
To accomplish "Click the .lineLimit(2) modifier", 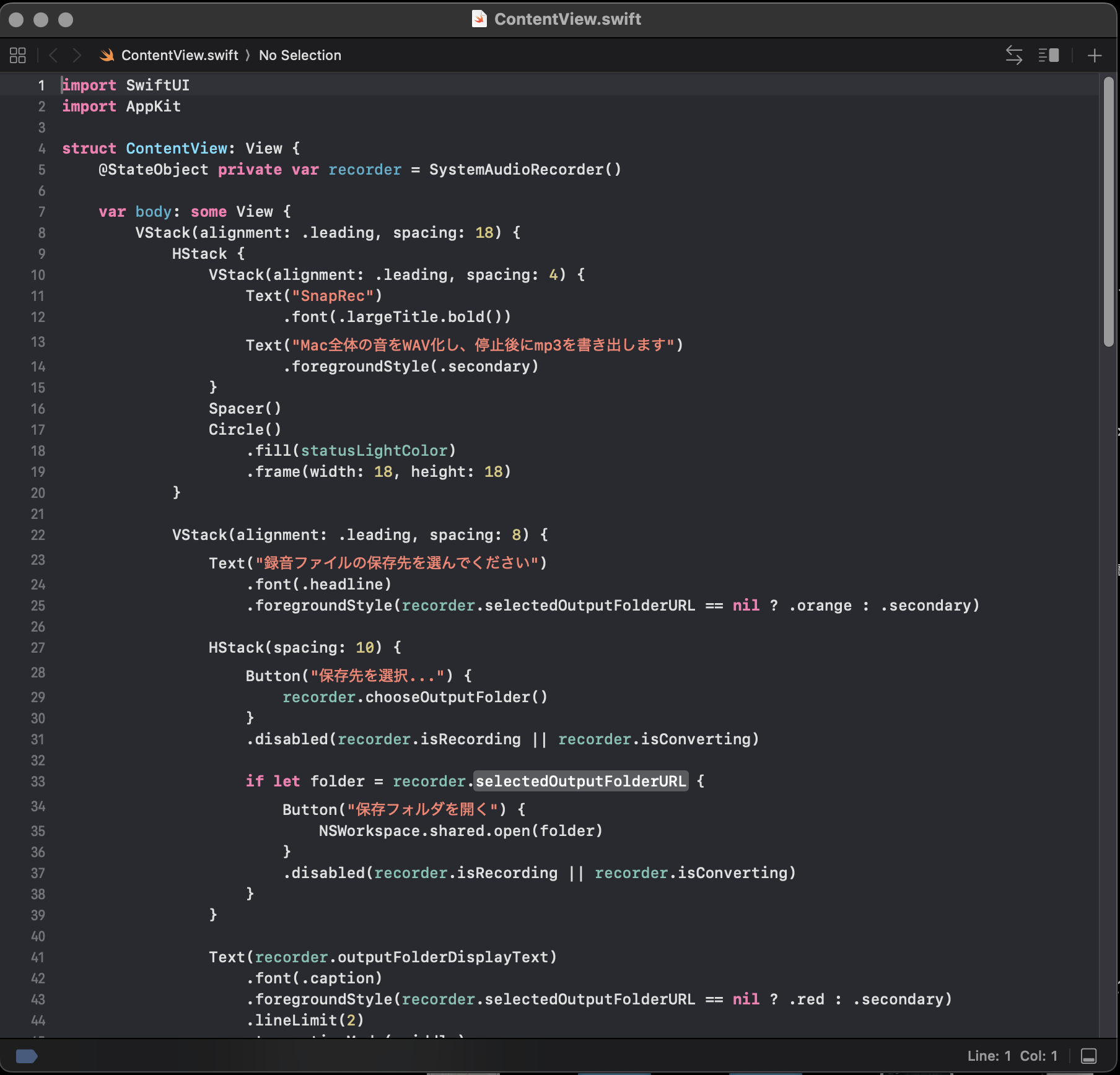I will pyautogui.click(x=305, y=1021).
